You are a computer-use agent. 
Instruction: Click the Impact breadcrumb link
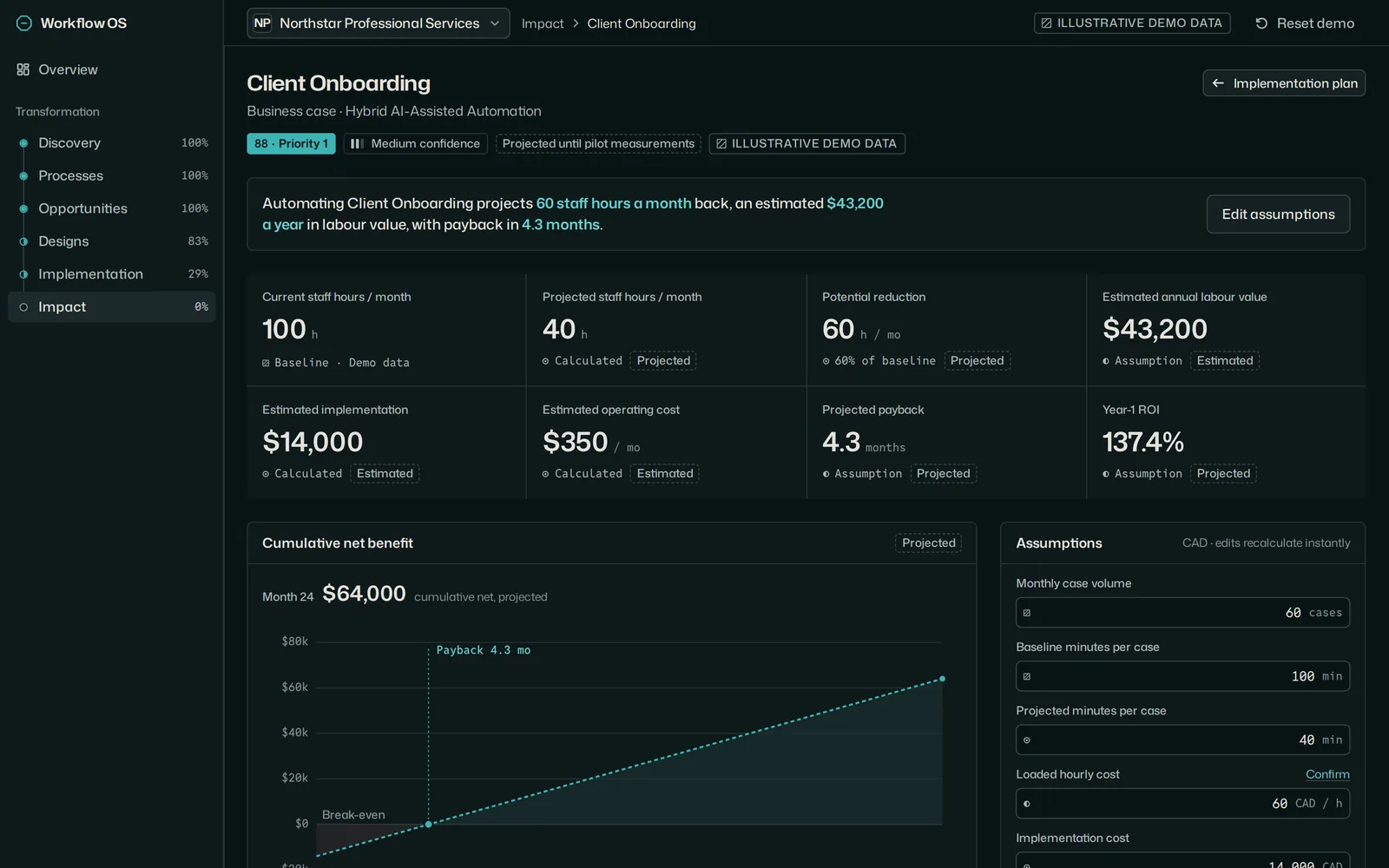(543, 23)
